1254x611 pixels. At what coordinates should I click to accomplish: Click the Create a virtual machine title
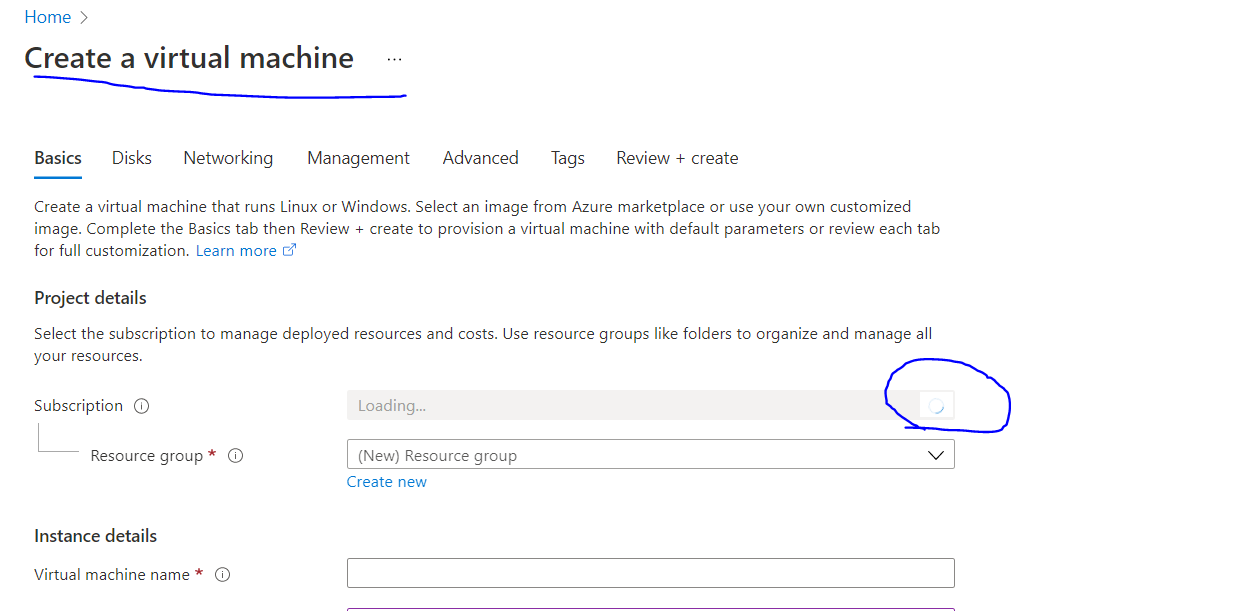point(189,58)
